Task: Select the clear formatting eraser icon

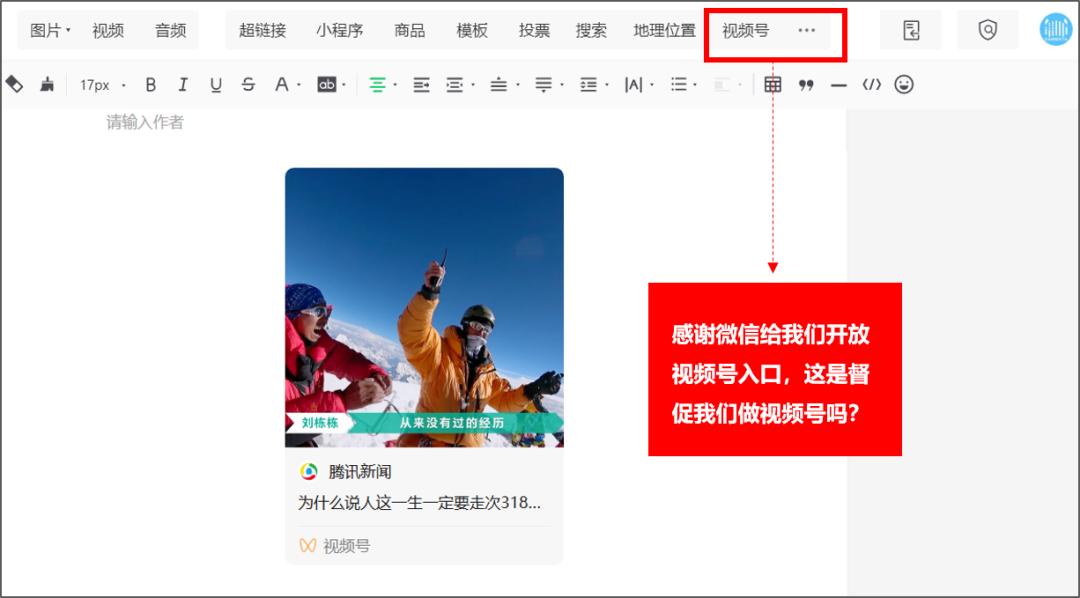Action: [x=14, y=85]
